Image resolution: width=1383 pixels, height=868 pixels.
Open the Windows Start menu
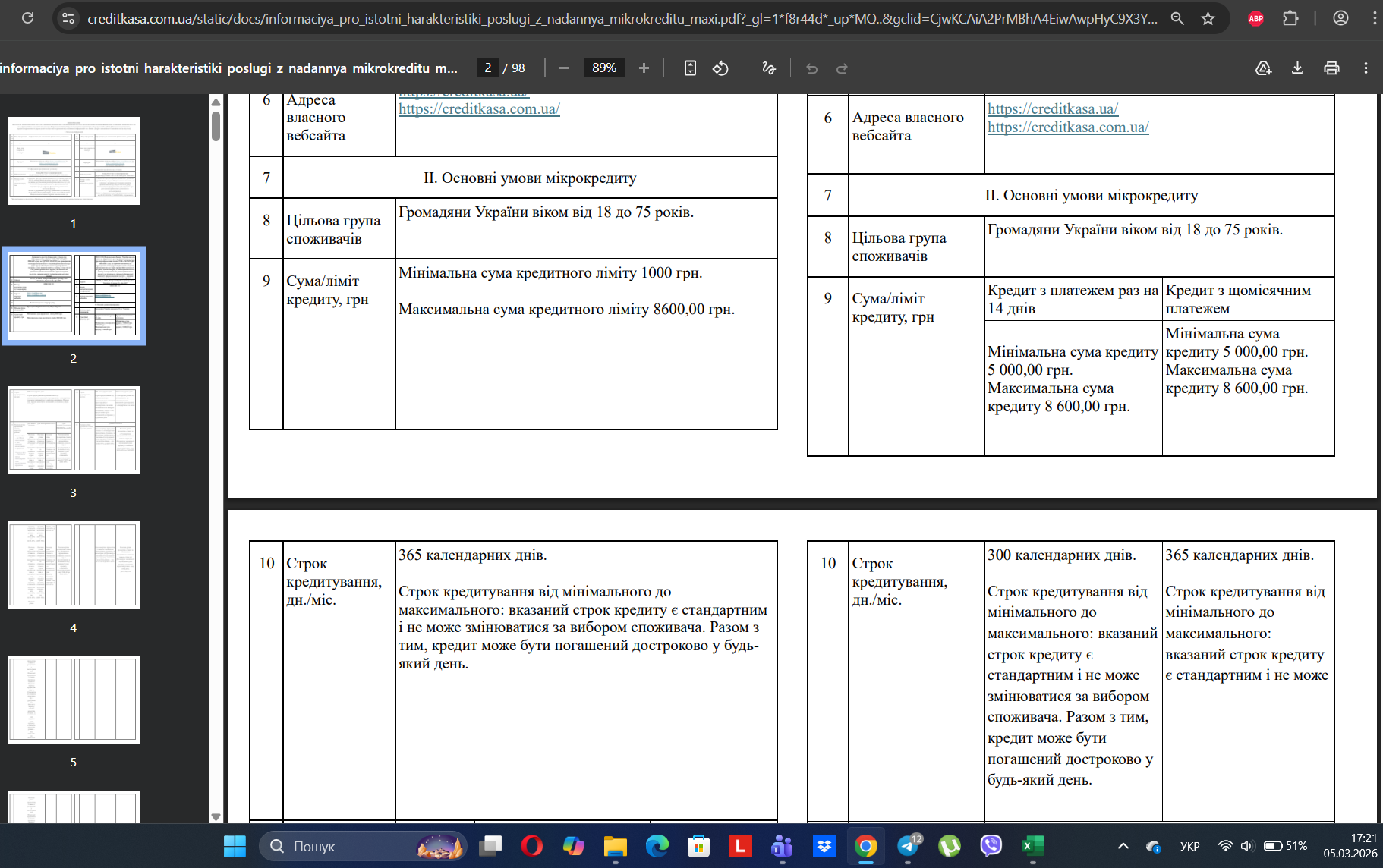click(235, 846)
